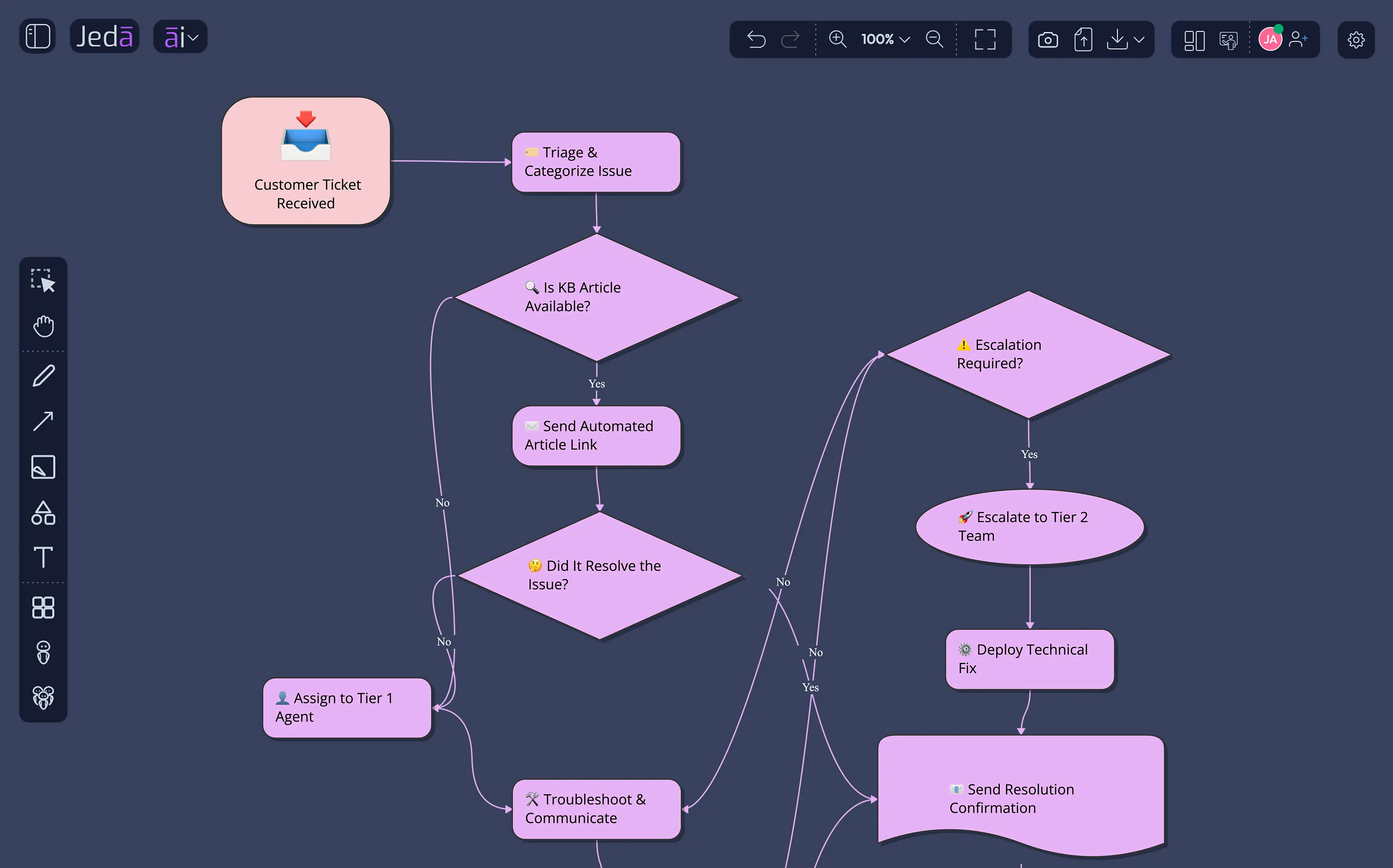Open the multi-agent AI tool
The height and width of the screenshot is (868, 1393).
click(43, 697)
